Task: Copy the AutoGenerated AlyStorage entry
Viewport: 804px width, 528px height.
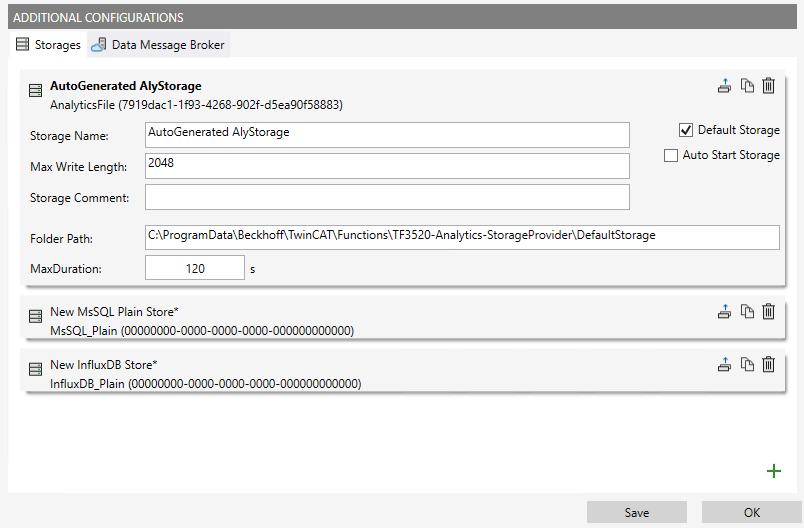Action: [x=747, y=86]
